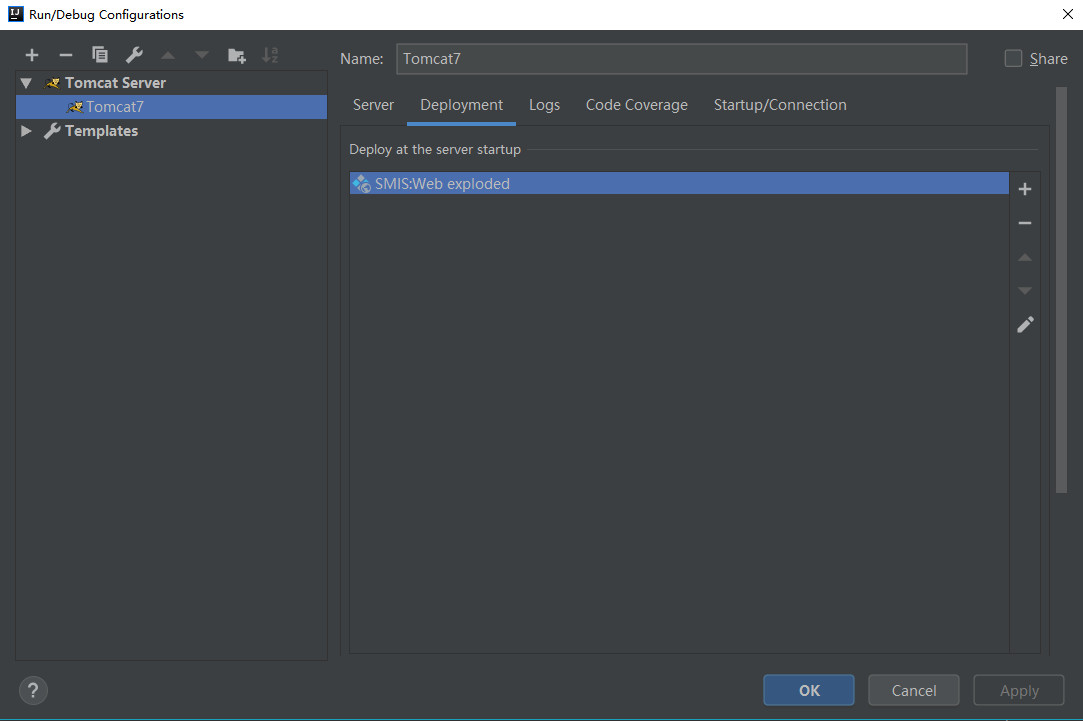Edit deployment artifact with pencil icon
Screen dimensions: 1083x721
click(x=1025, y=325)
